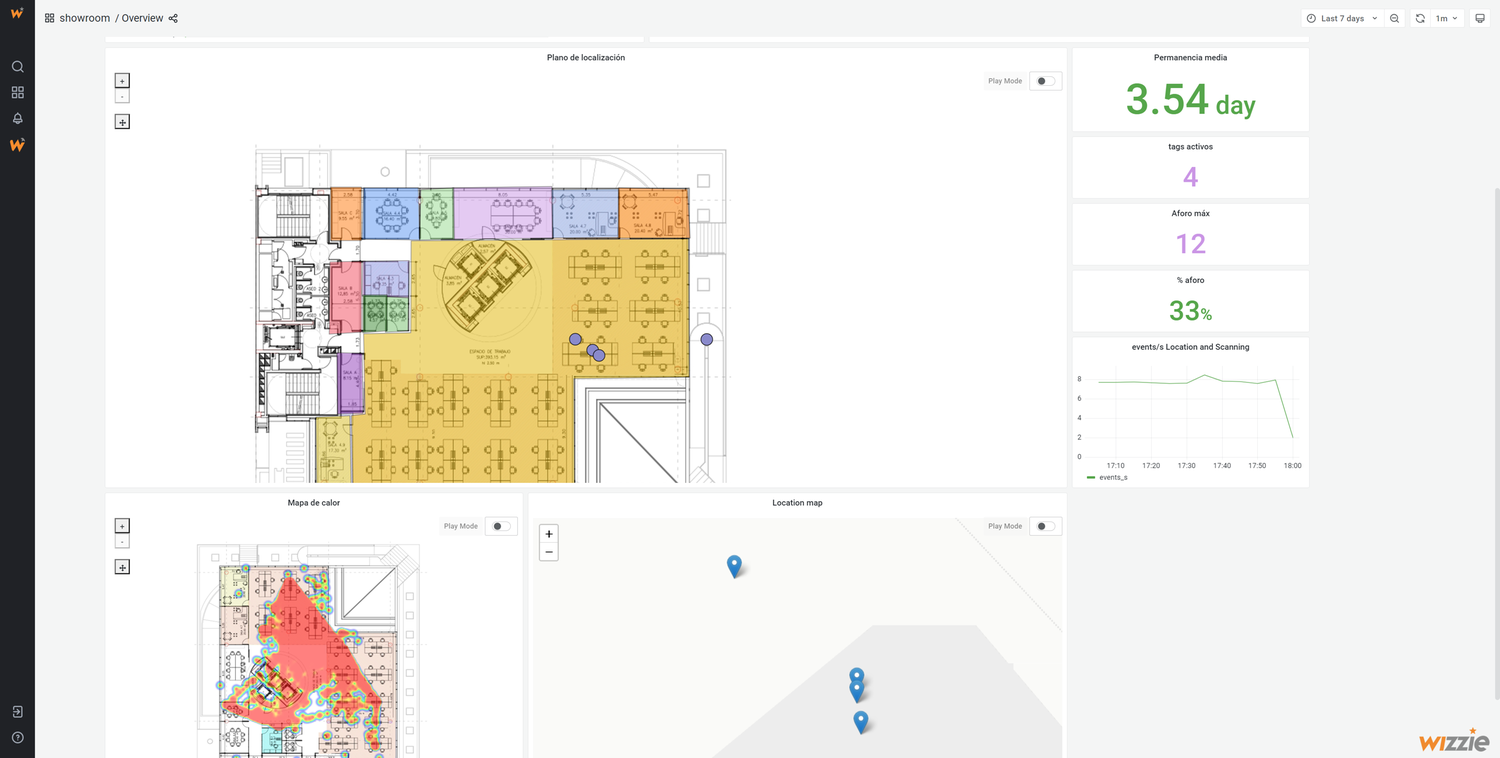This screenshot has width=1500, height=758.
Task: Open Alerting via the bell icon
Action: coord(16,118)
